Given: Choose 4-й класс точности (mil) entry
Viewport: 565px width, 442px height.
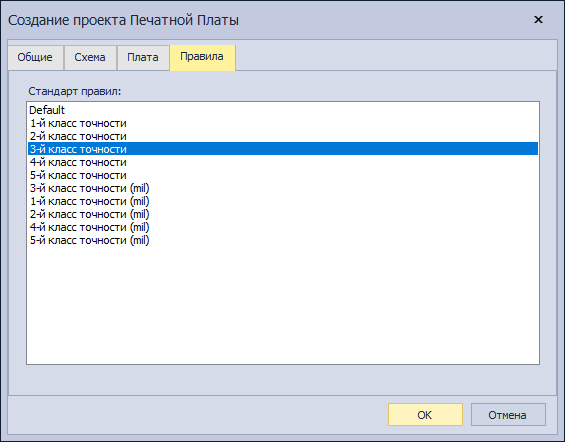Looking at the screenshot, I should click(x=283, y=227).
